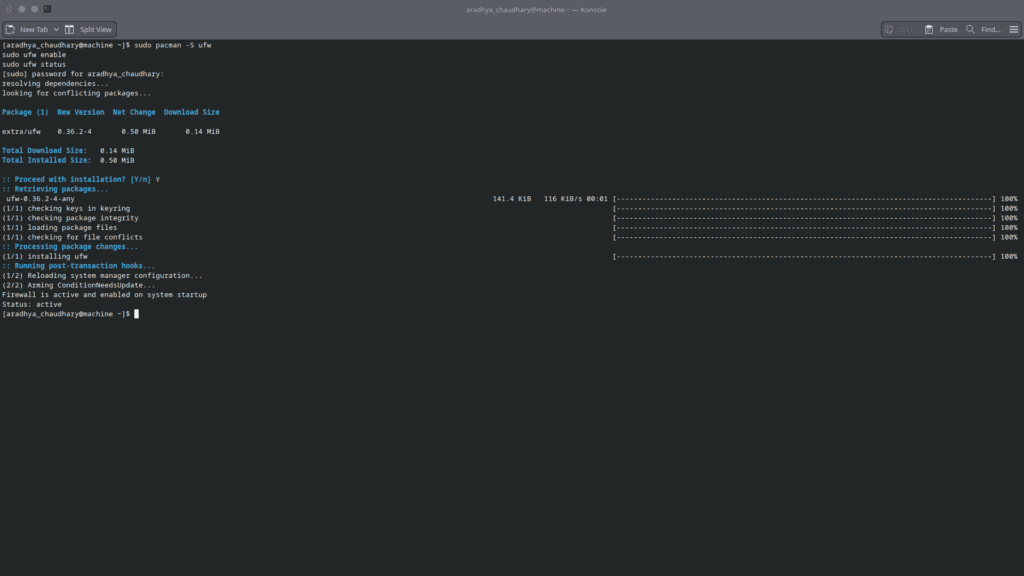1024x576 pixels.
Task: Paste clipboard using the Paste button
Action: pyautogui.click(x=941, y=29)
